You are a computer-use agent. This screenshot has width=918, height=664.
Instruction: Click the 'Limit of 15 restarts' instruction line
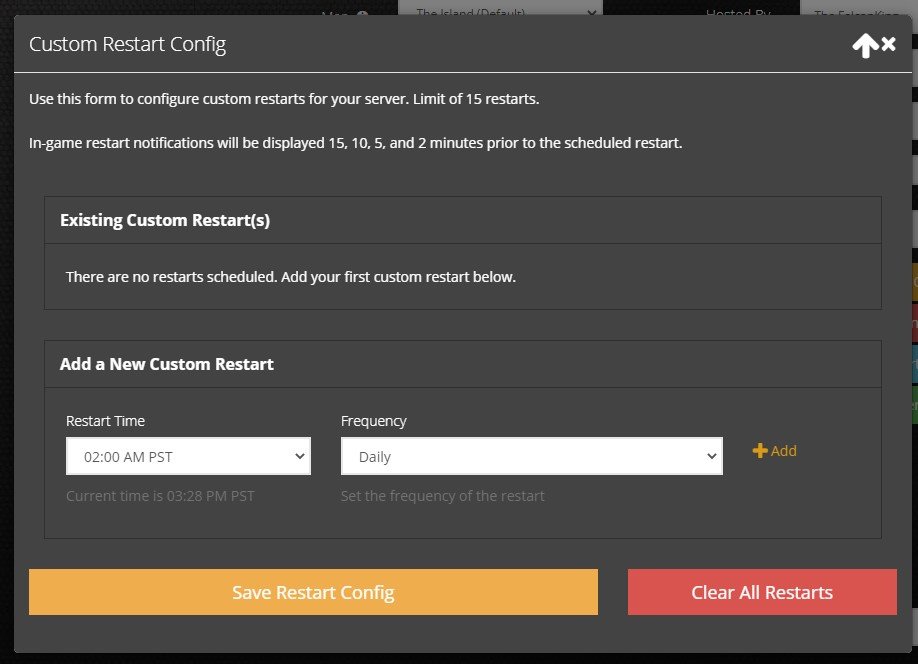pyautogui.click(x=284, y=99)
